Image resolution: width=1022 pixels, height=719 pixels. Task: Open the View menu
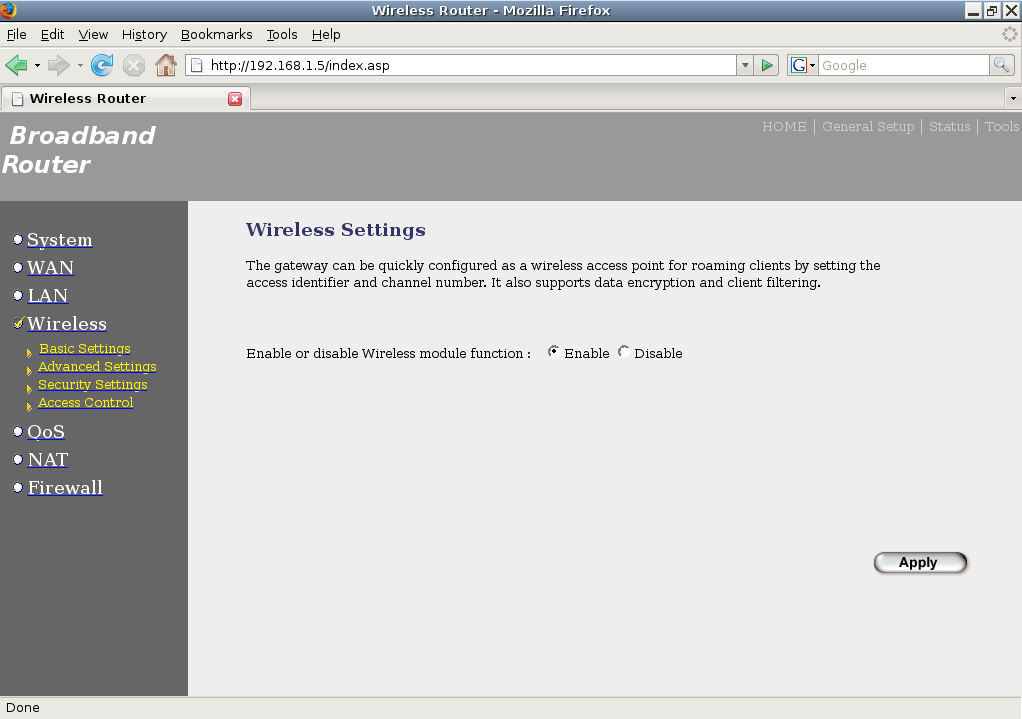(93, 35)
